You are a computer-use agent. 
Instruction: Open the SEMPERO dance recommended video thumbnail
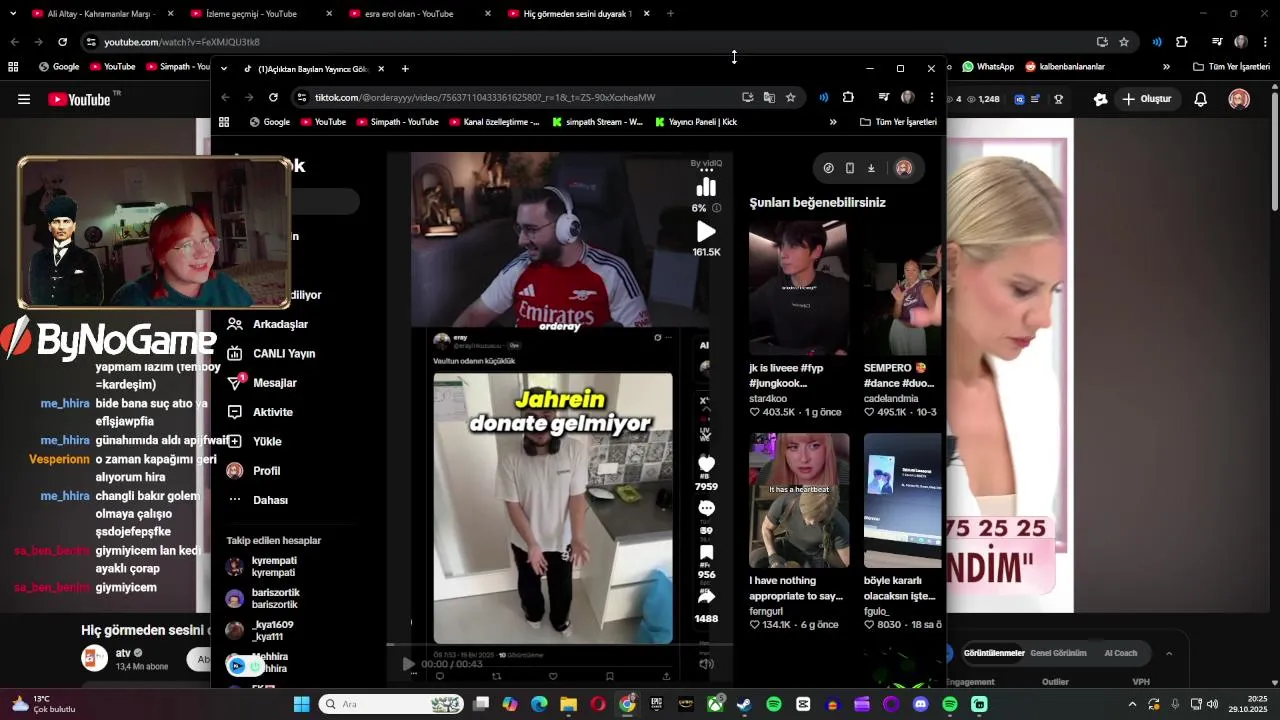tap(902, 289)
